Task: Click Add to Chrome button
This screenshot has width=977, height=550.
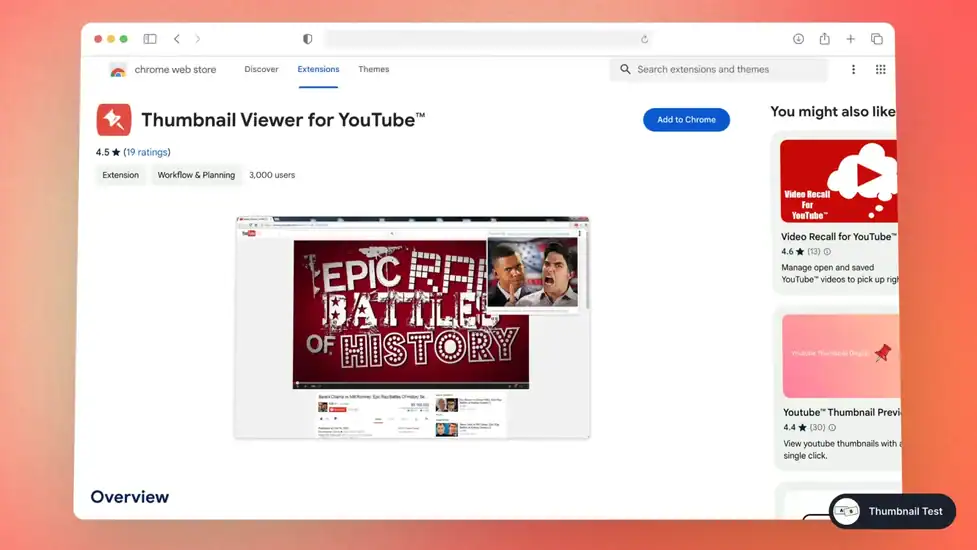Action: click(x=686, y=120)
